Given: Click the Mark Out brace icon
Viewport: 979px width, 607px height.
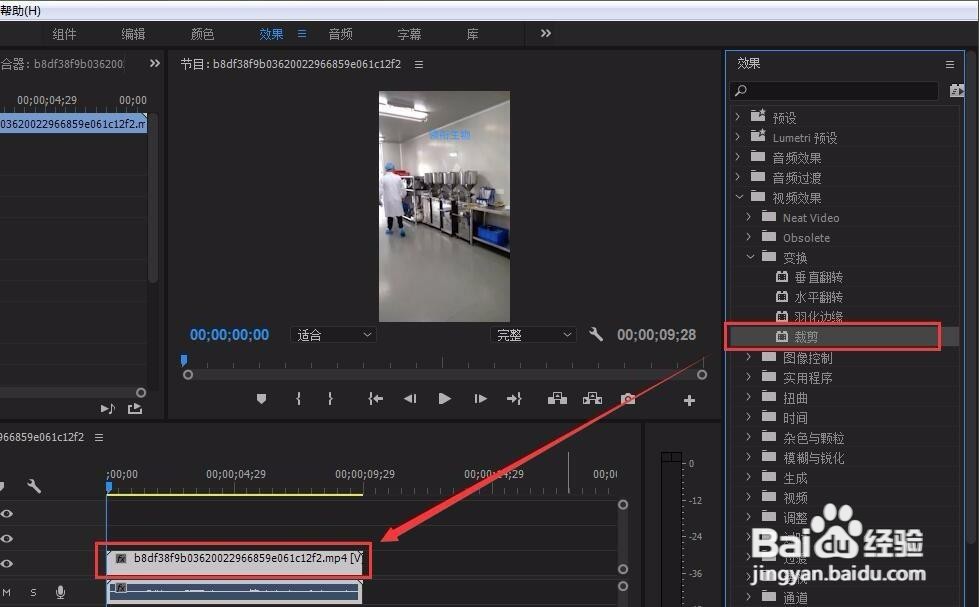Looking at the screenshot, I should [330, 398].
